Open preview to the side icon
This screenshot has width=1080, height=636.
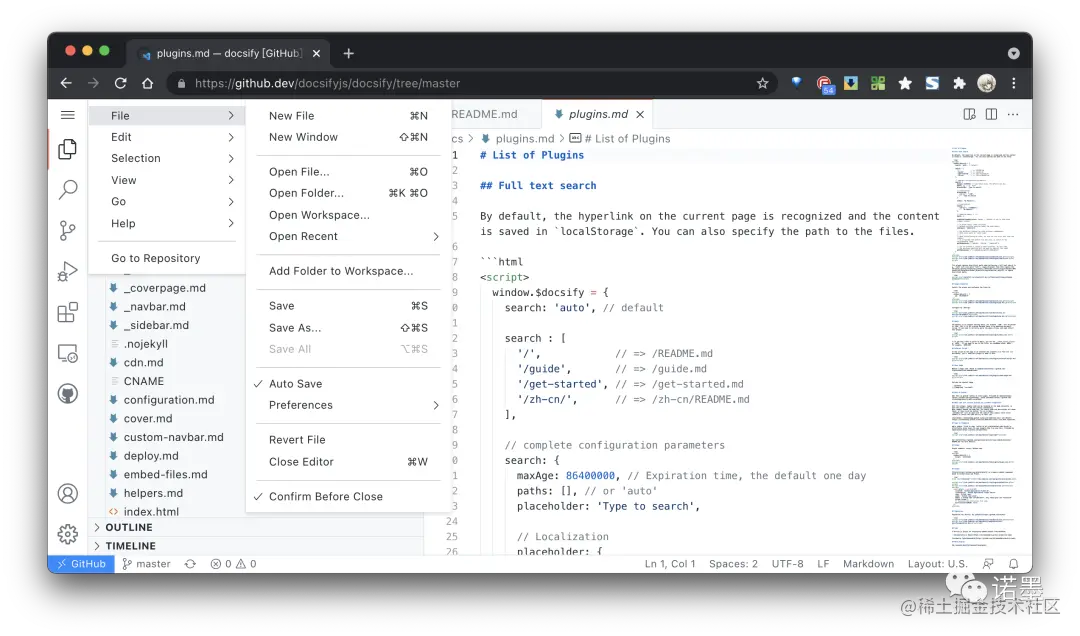tap(969, 114)
